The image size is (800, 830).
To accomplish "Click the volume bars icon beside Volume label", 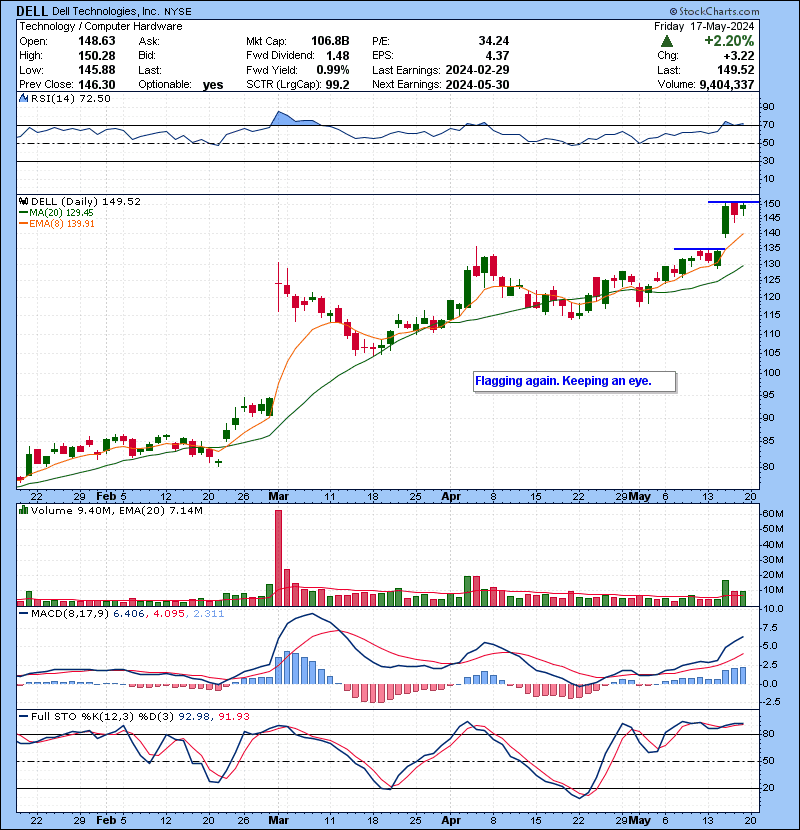I will [x=23, y=510].
